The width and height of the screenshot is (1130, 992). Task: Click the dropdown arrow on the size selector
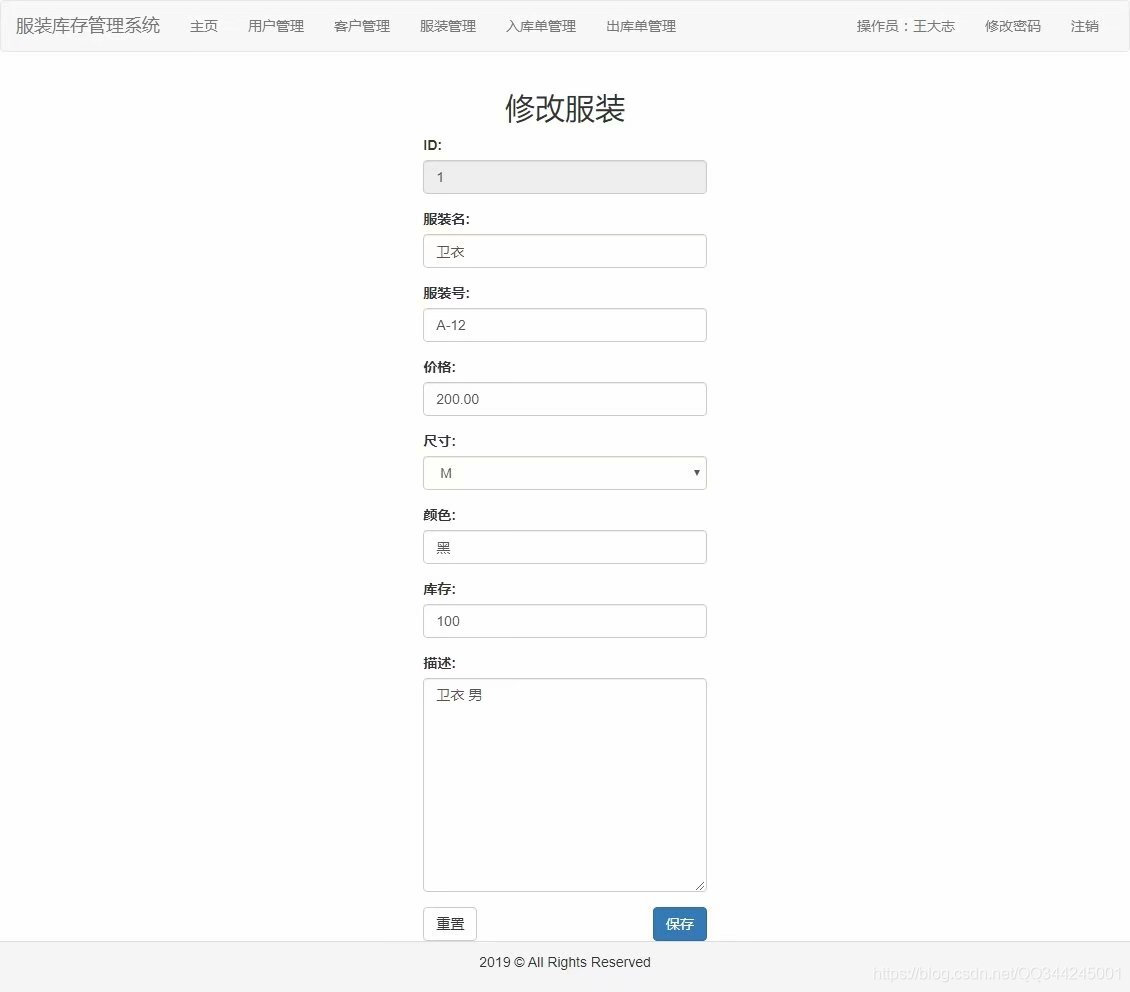[x=696, y=473]
